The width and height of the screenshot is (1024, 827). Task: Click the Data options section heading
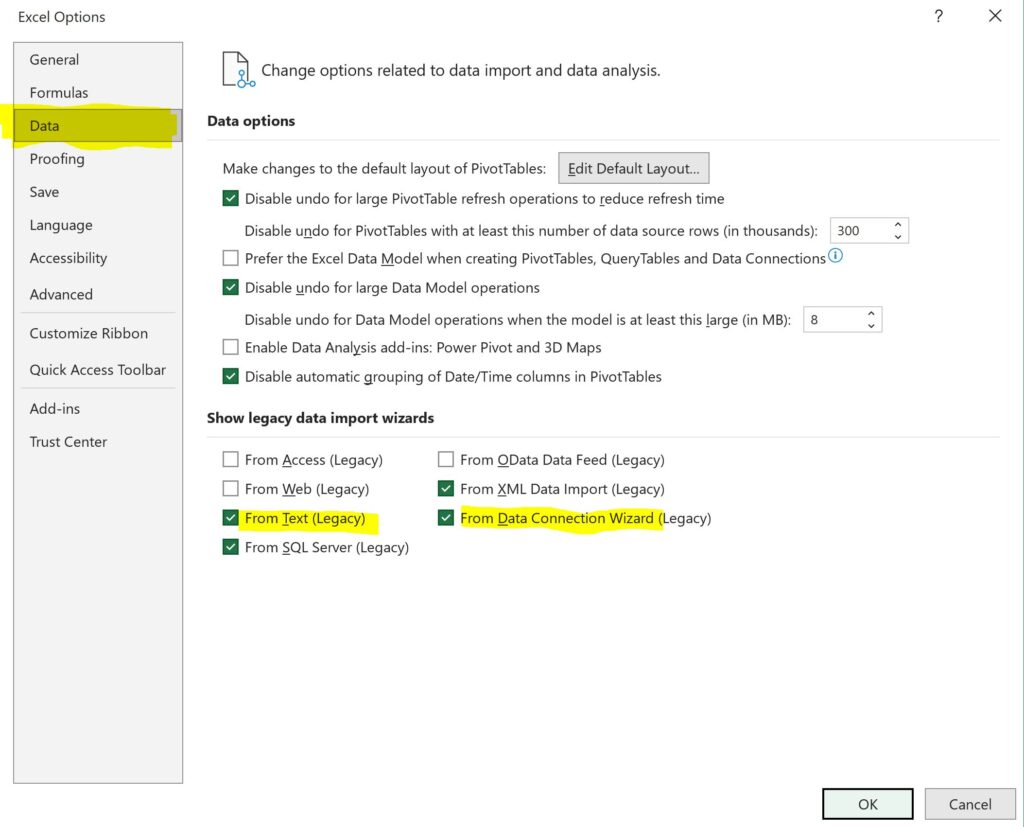(251, 121)
